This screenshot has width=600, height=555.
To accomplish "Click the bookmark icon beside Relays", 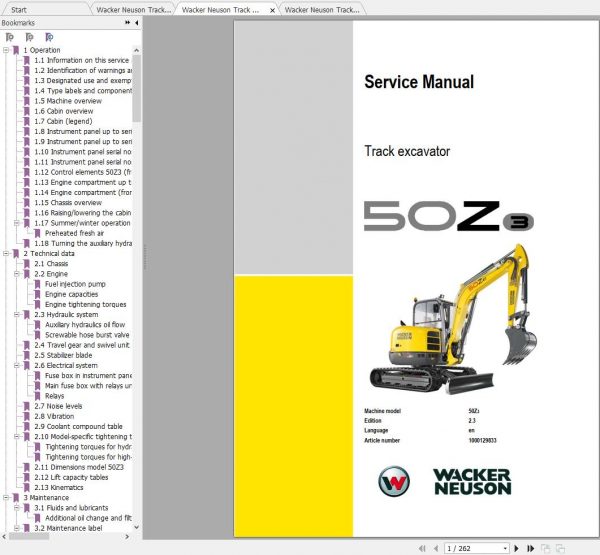I will click(x=38, y=396).
